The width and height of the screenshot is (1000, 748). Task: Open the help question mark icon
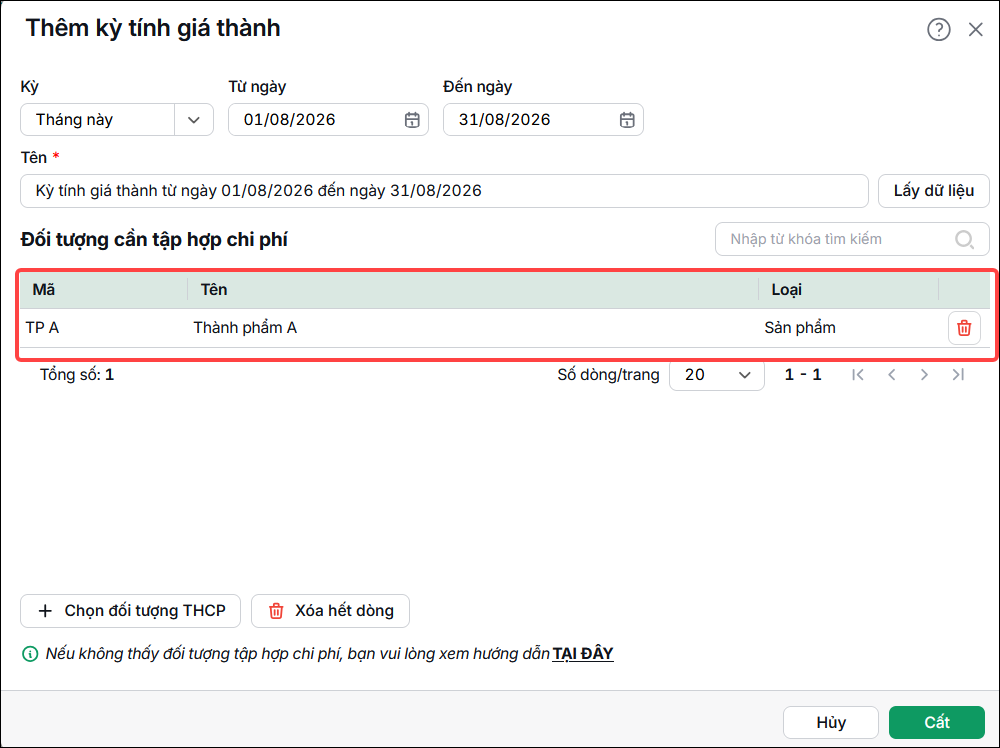click(938, 29)
